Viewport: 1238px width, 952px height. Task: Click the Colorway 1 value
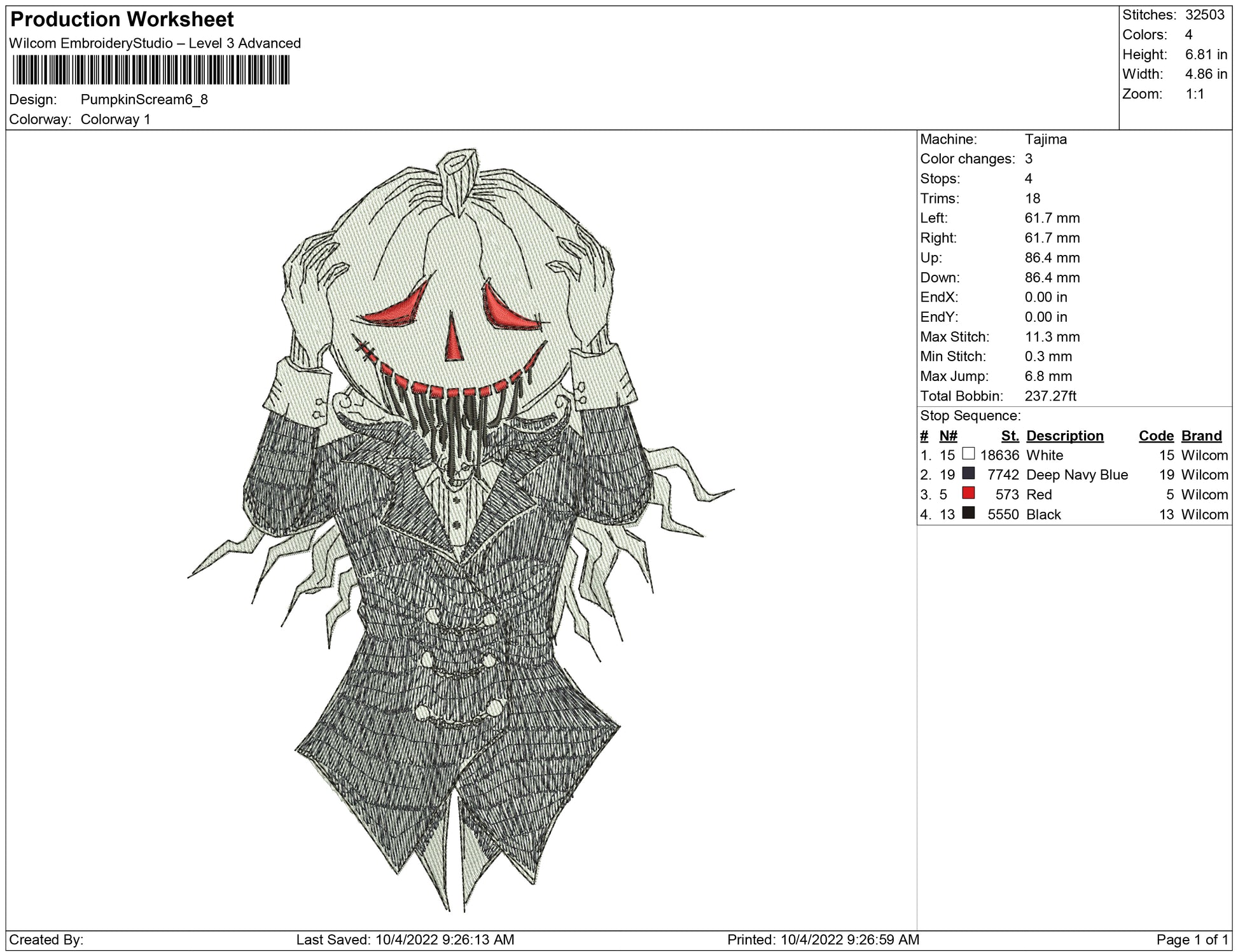[115, 119]
